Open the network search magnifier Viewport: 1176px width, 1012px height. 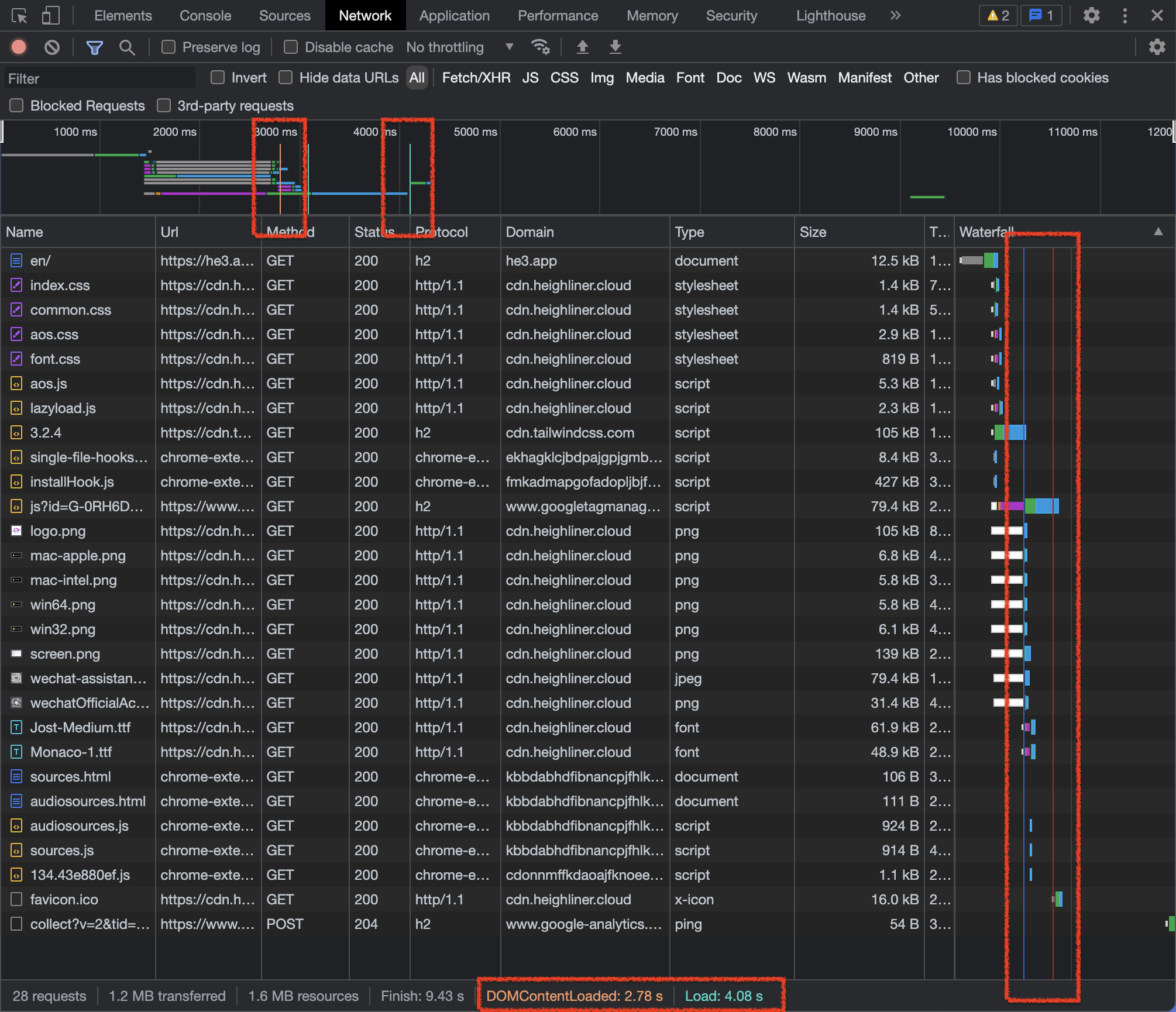(x=126, y=47)
